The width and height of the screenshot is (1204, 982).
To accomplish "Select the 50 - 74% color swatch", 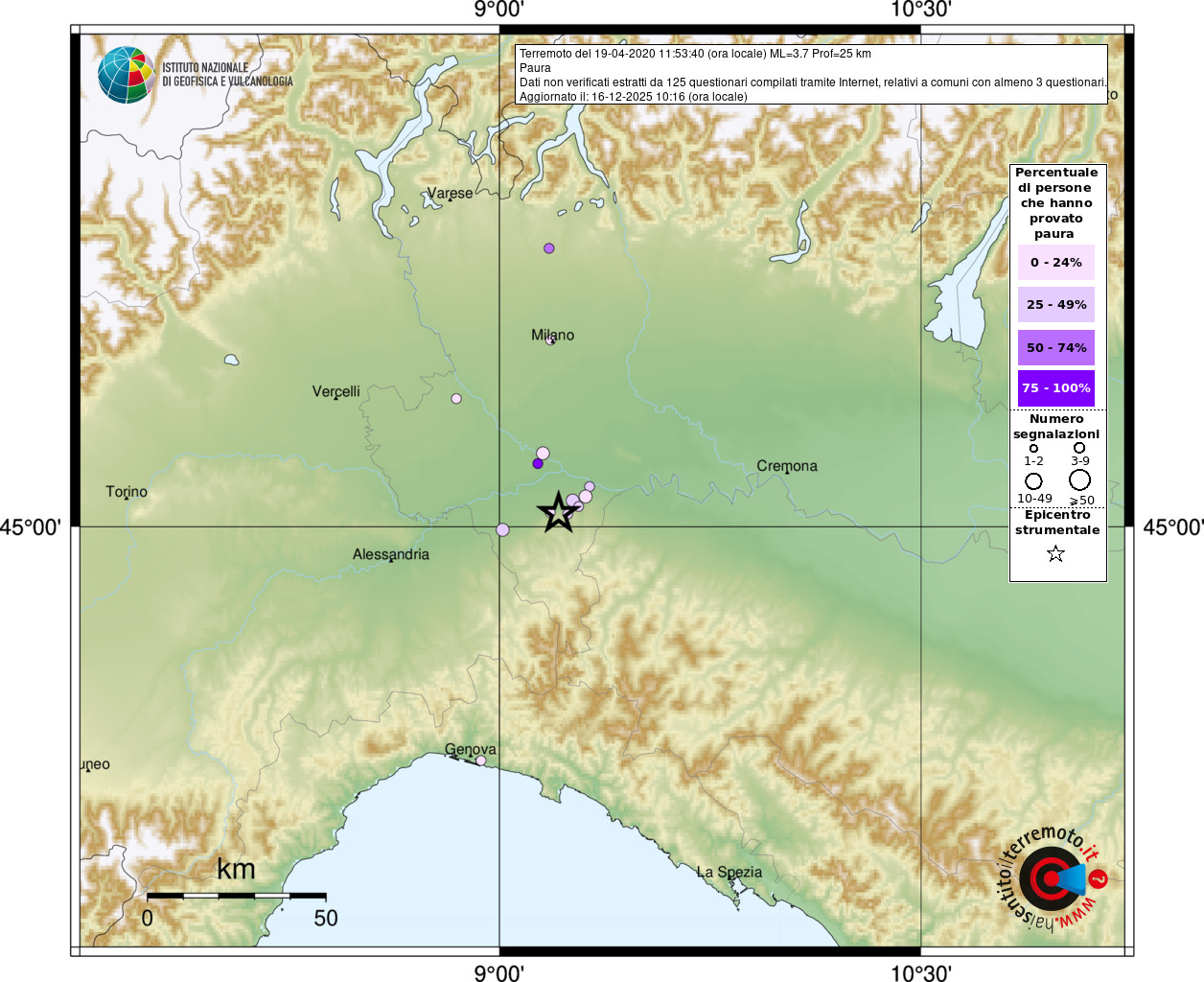I will coord(1055,347).
